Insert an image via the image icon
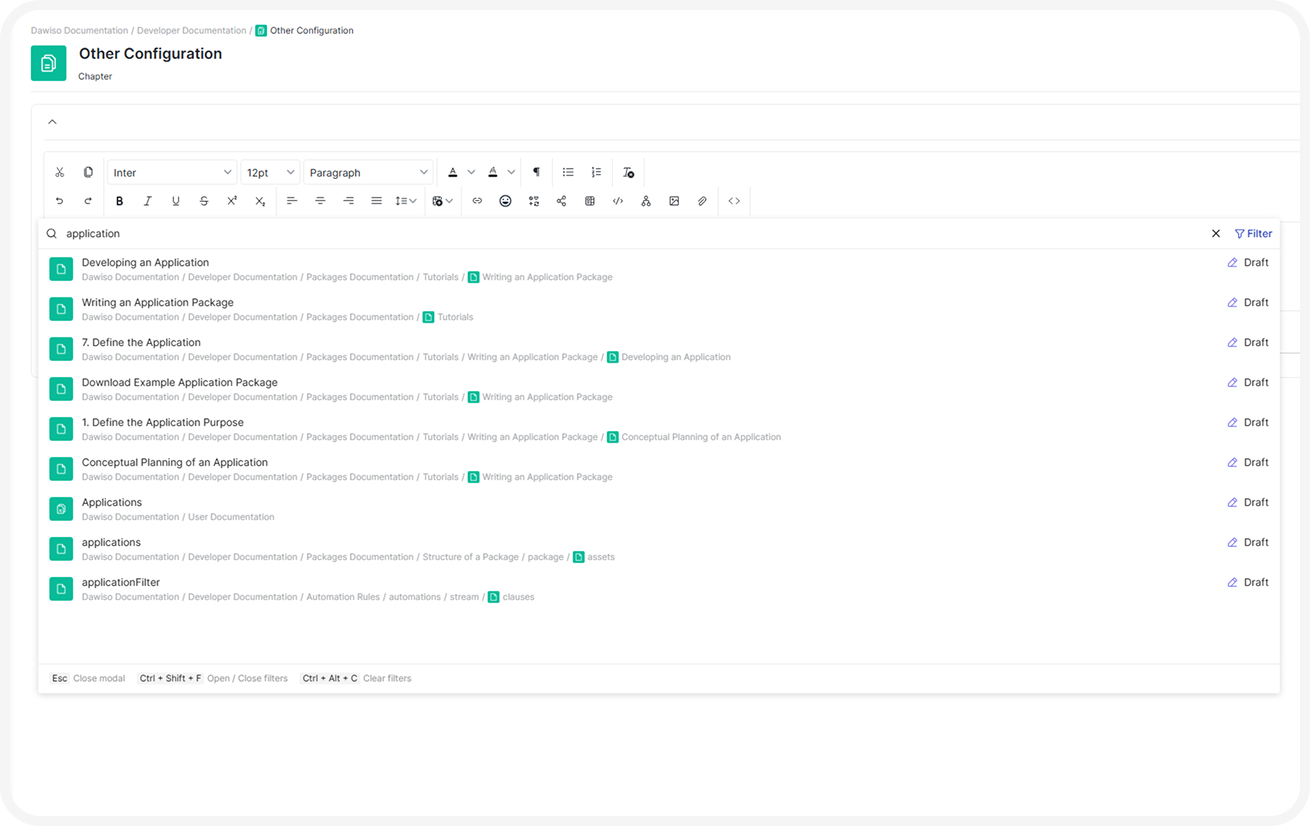1310x826 pixels. click(x=673, y=201)
